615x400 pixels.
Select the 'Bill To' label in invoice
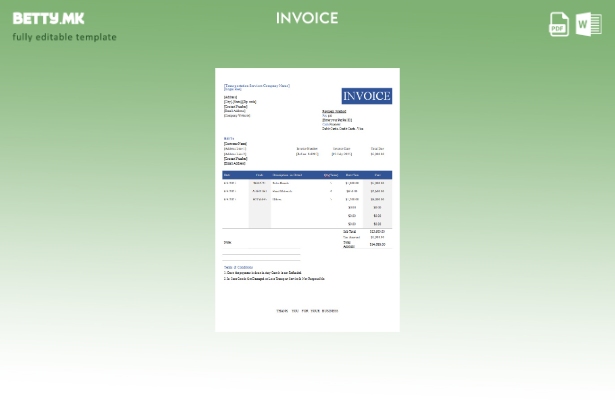click(x=229, y=139)
